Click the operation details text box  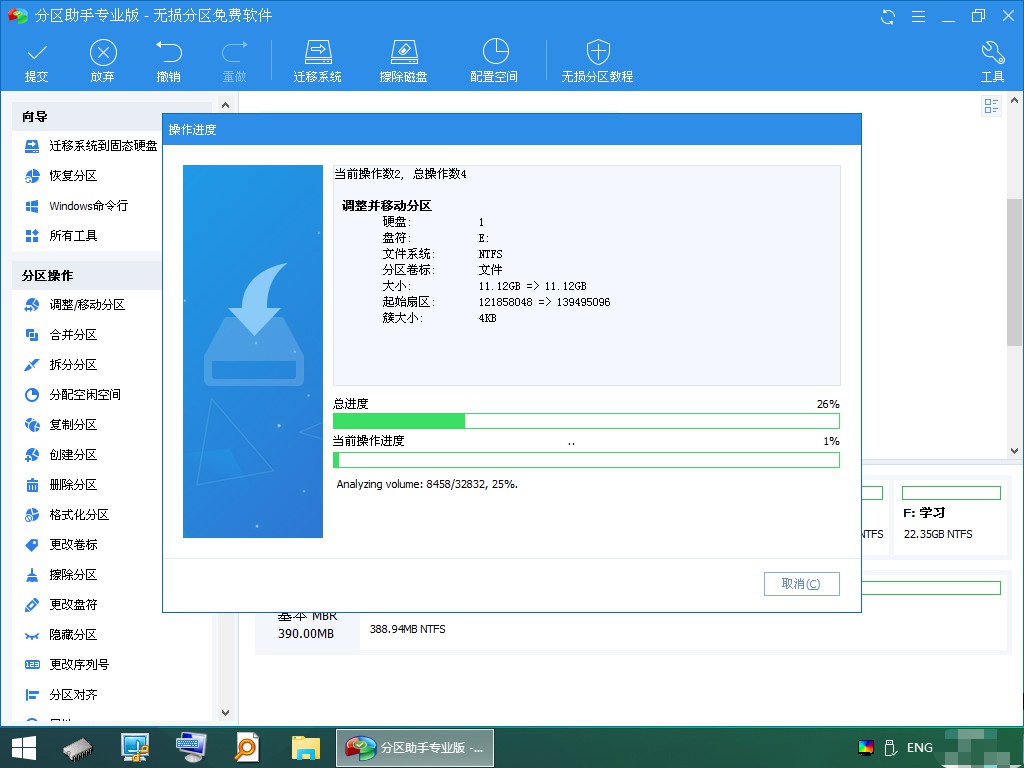click(586, 275)
